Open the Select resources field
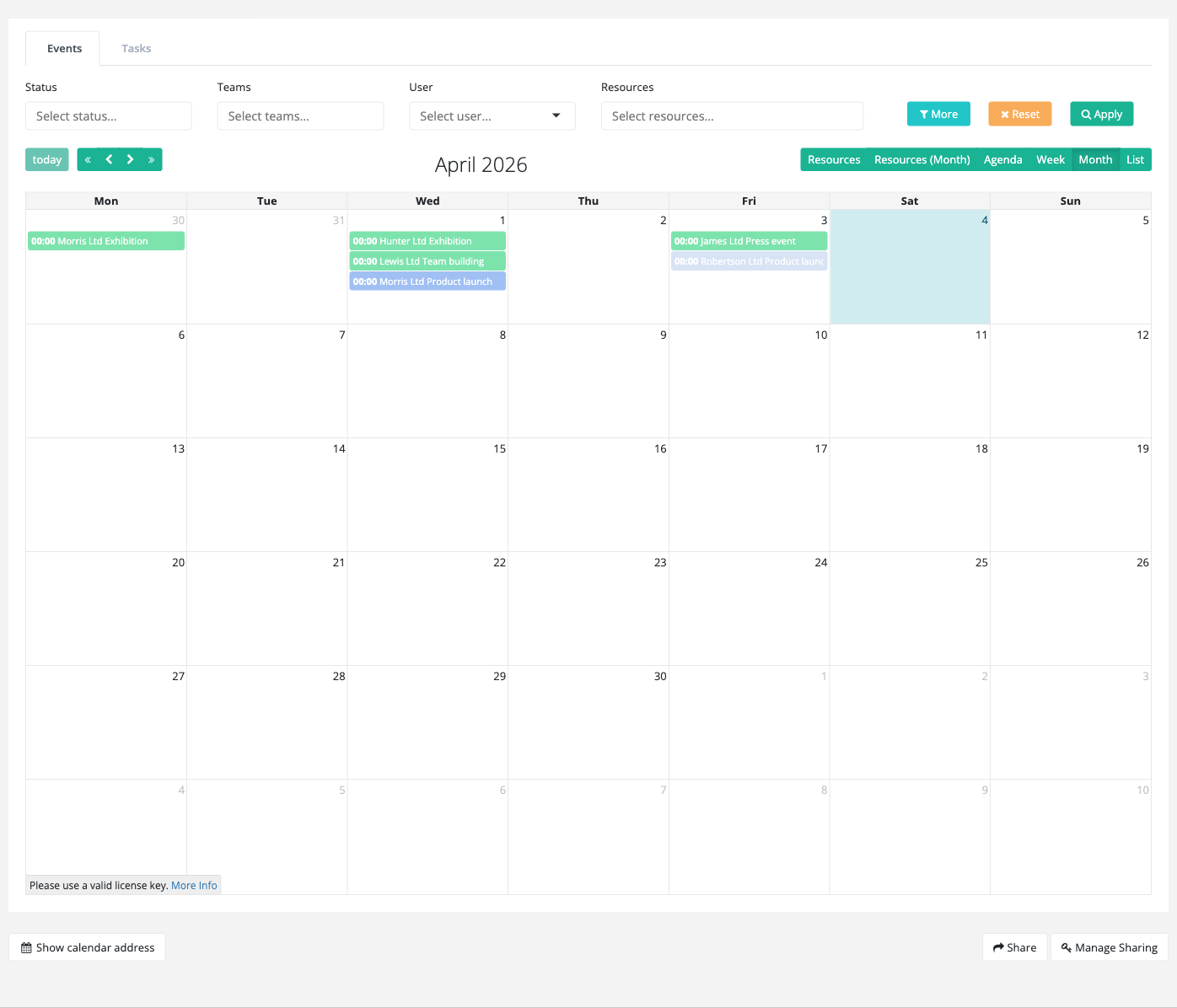The image size is (1177, 1008). (732, 116)
